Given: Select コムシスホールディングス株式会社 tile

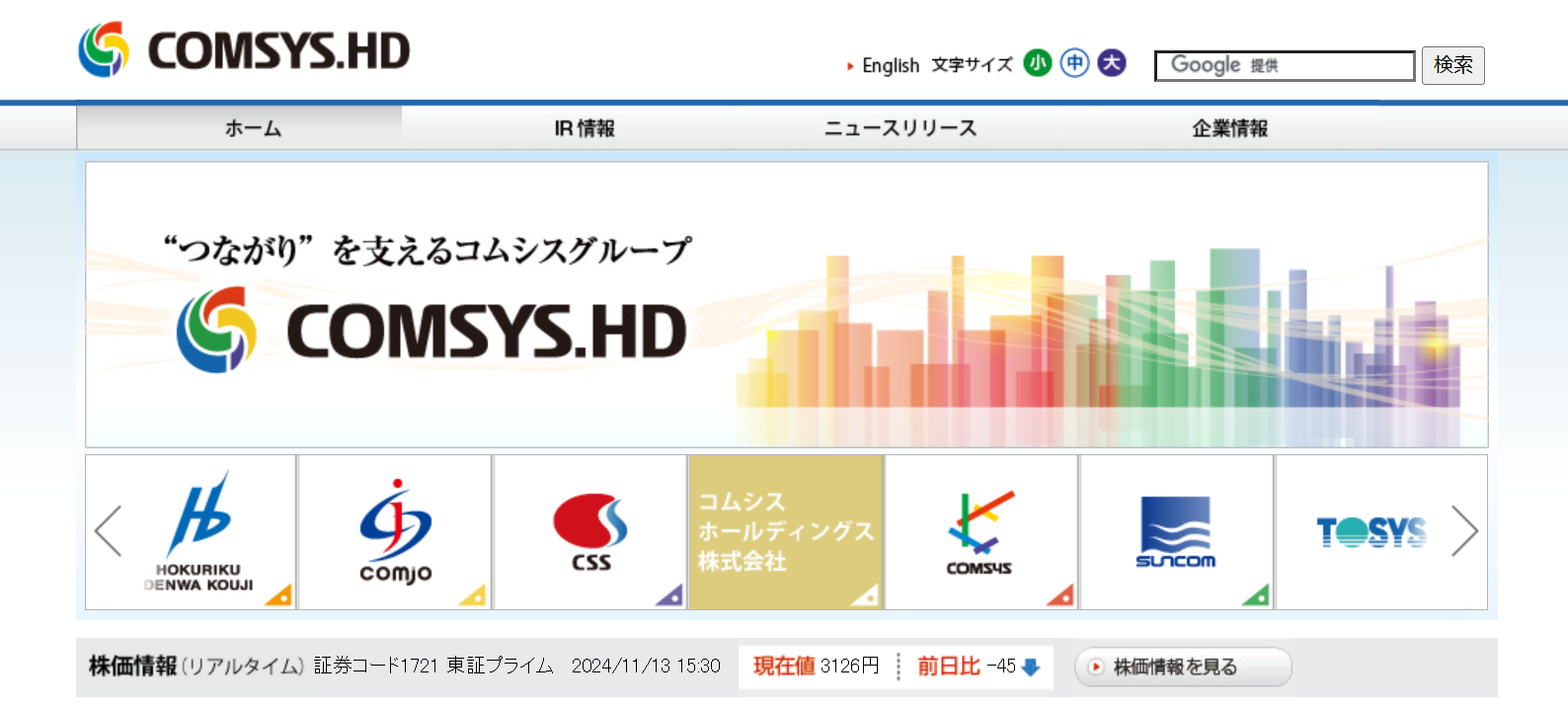Looking at the screenshot, I should point(786,532).
